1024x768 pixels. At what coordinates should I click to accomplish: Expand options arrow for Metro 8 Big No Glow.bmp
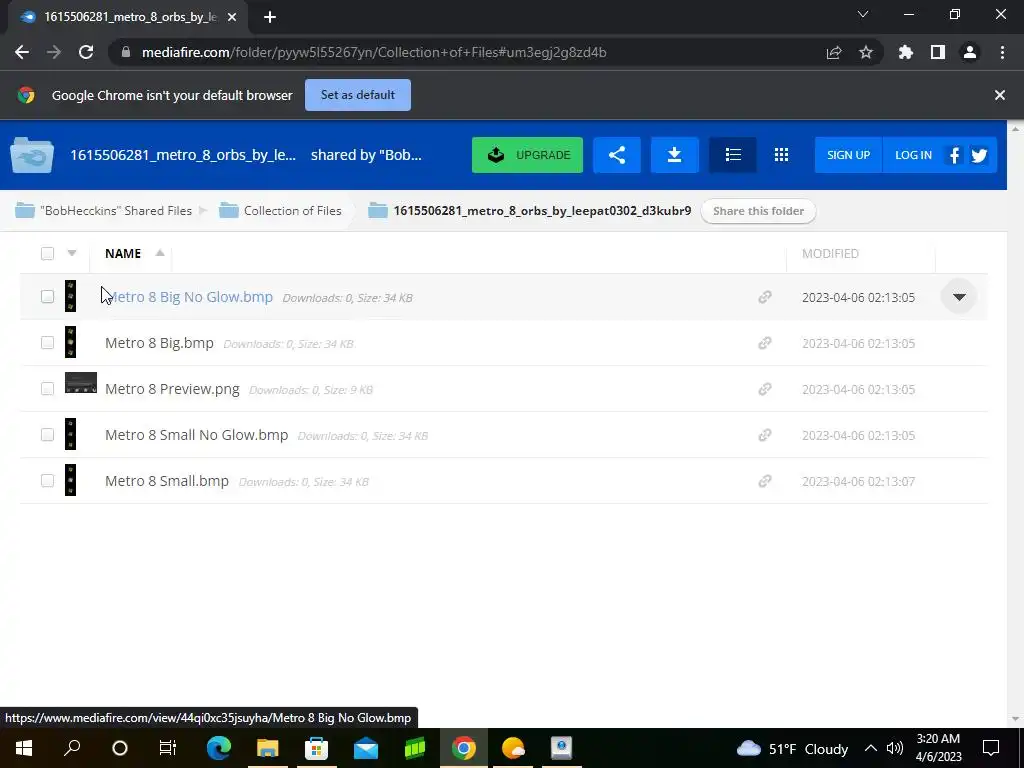[959, 297]
